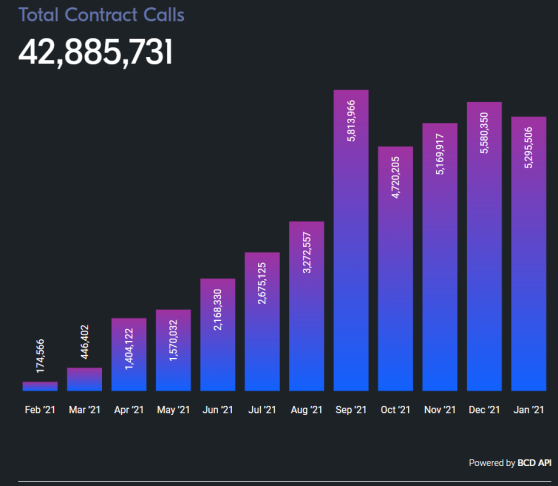The height and width of the screenshot is (486, 558).
Task: Click the total value 42,885,731
Action: coord(96,52)
